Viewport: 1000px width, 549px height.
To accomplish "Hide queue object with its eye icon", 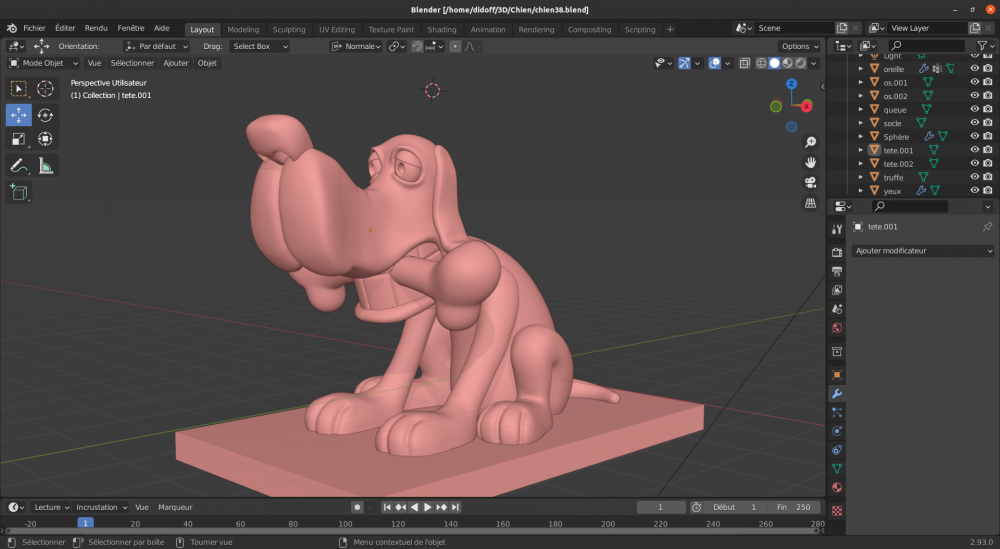I will [x=974, y=109].
